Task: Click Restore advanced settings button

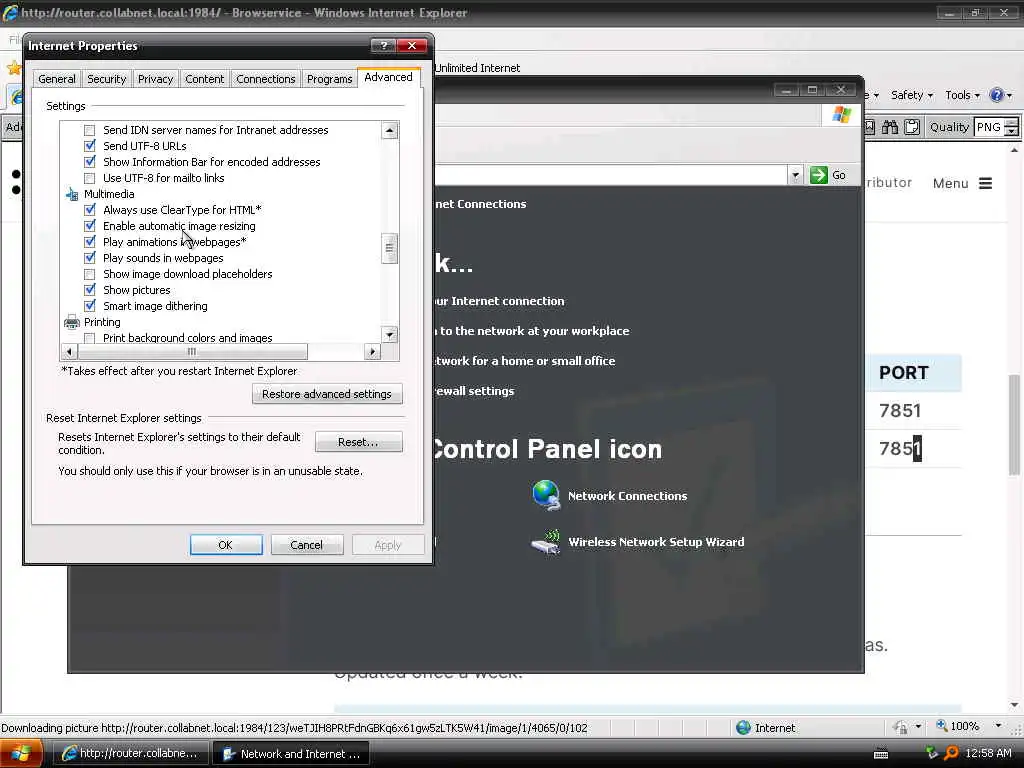Action: [327, 394]
